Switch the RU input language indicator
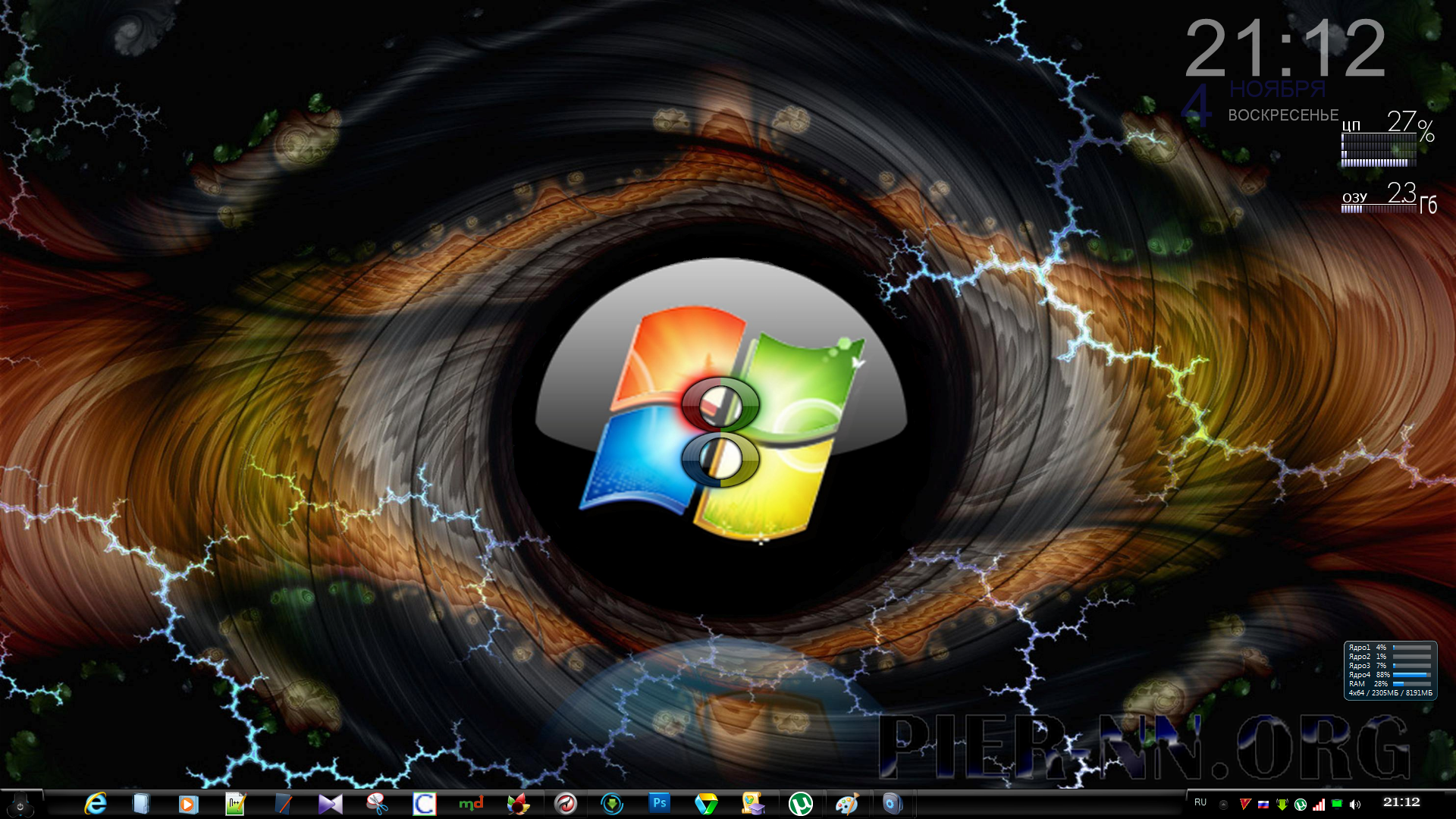The width and height of the screenshot is (1456, 819). click(1200, 802)
